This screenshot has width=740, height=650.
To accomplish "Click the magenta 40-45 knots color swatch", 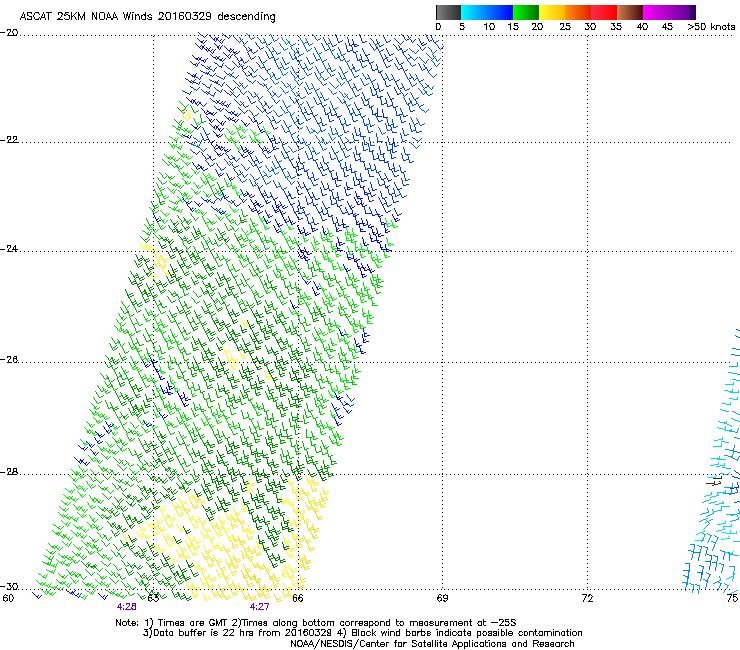I will pyautogui.click(x=656, y=12).
